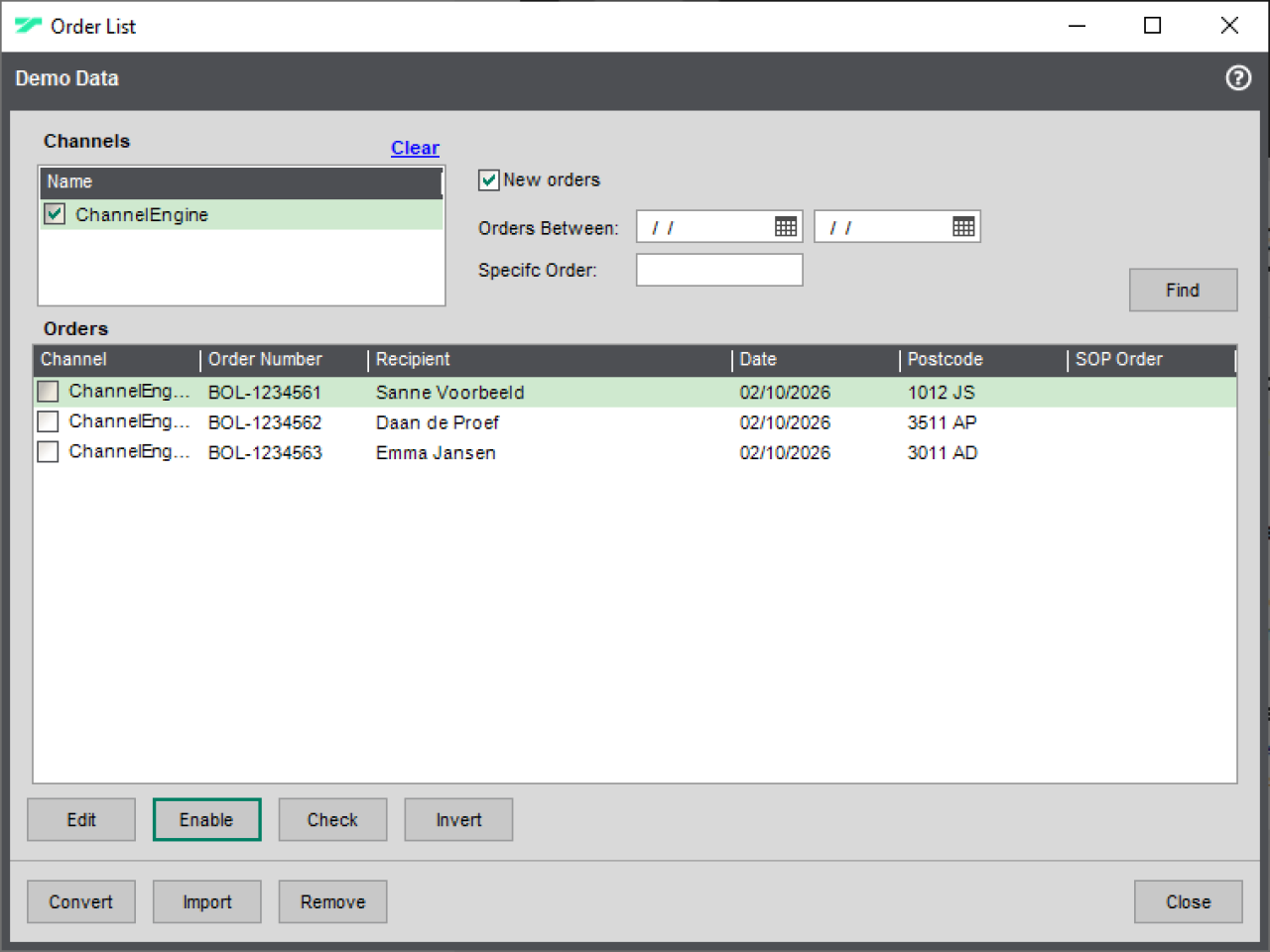Sort by SOP Order column header
The image size is (1270, 952).
[1151, 360]
